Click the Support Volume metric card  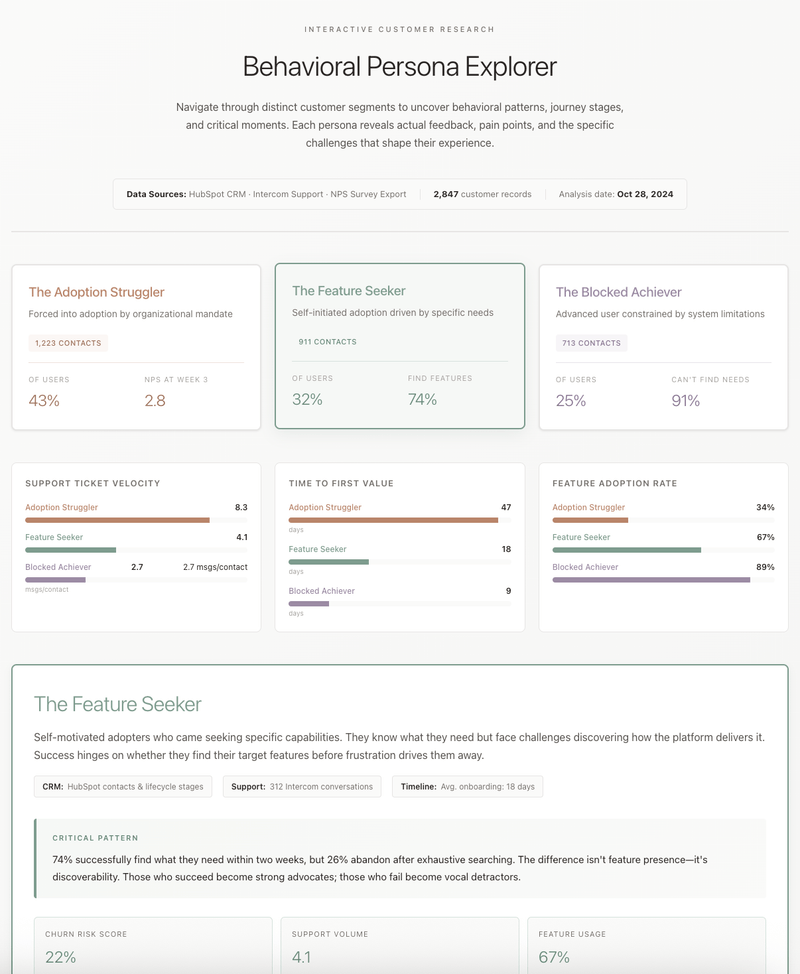pyautogui.click(x=400, y=946)
